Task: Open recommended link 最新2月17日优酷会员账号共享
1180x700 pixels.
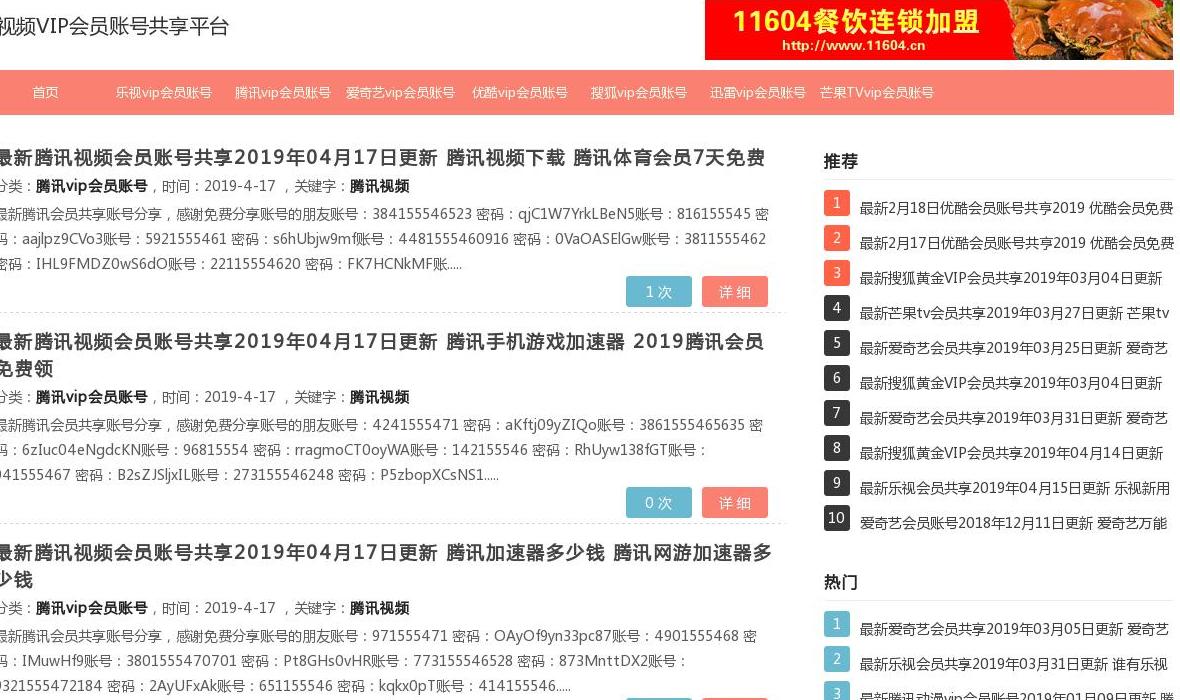Action: [1016, 243]
